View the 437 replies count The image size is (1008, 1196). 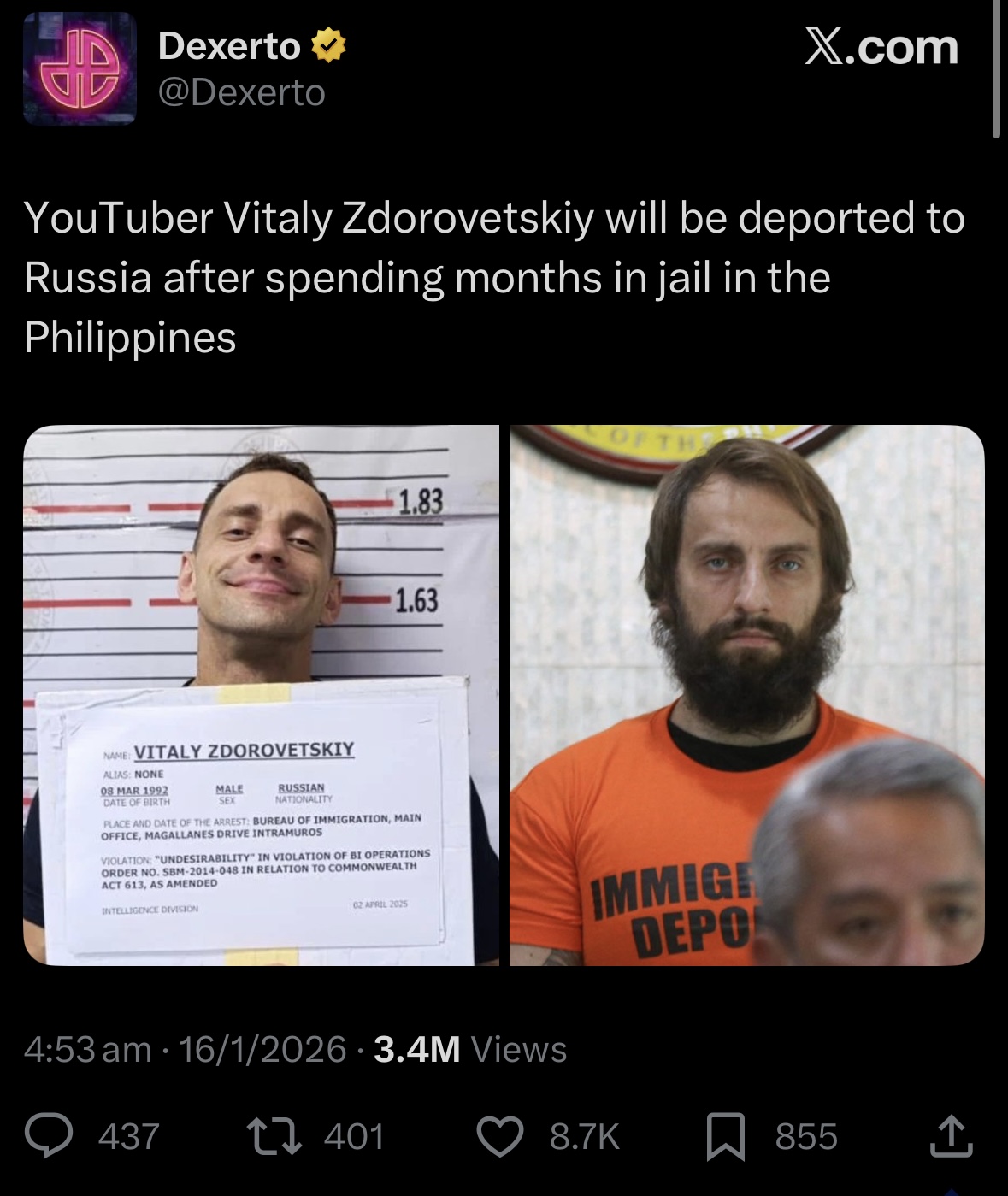(129, 1137)
